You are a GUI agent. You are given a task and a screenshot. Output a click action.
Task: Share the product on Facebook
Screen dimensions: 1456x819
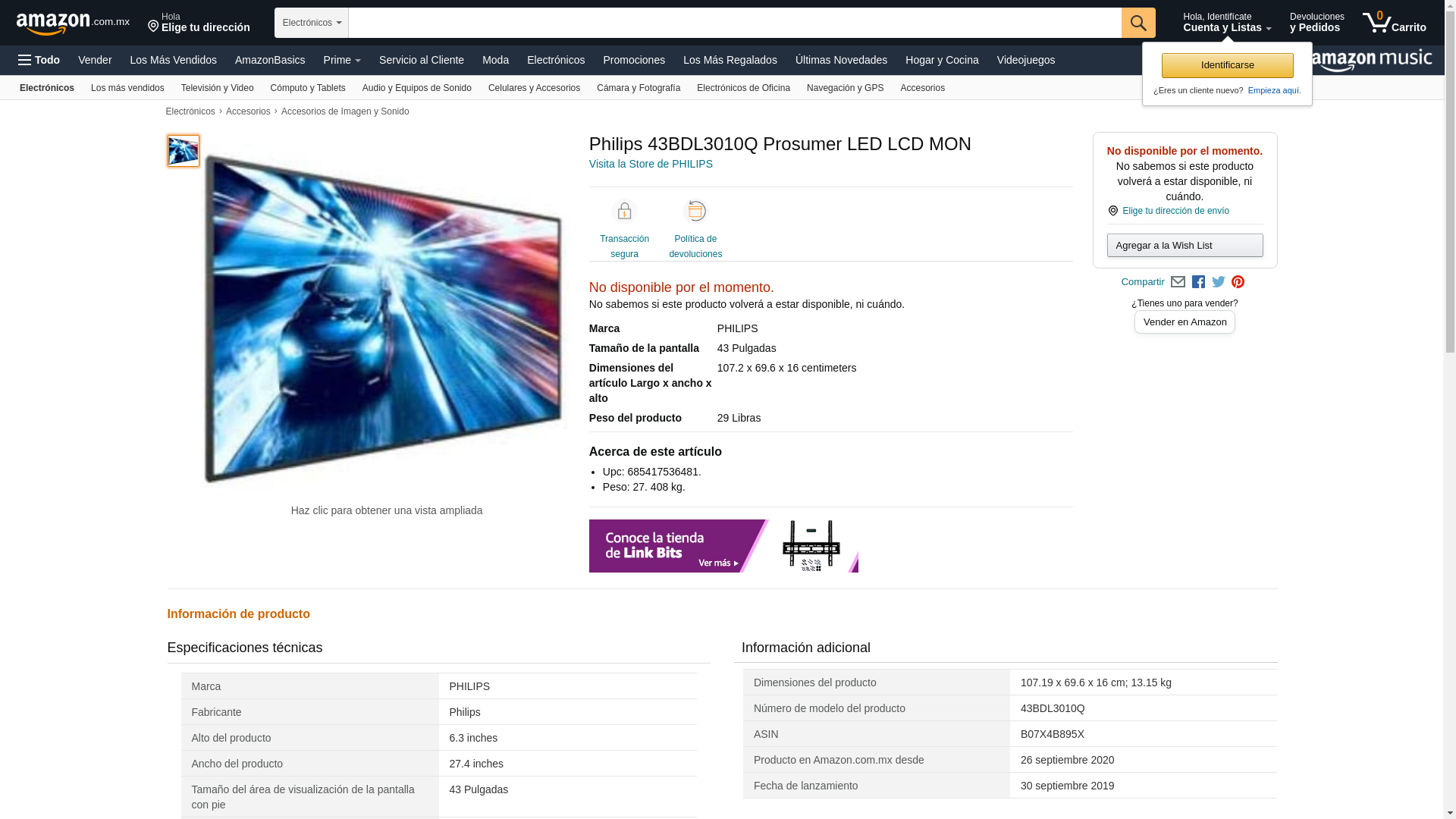click(1198, 282)
